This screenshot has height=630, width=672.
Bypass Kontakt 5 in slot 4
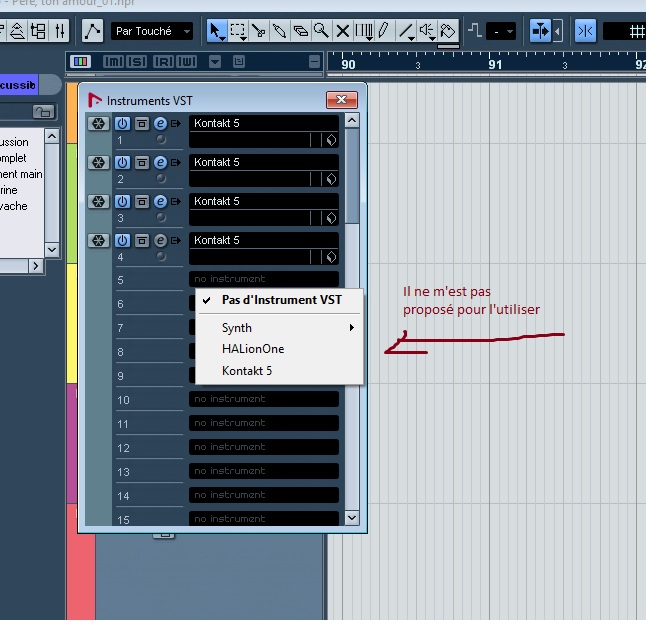pyautogui.click(x=142, y=241)
